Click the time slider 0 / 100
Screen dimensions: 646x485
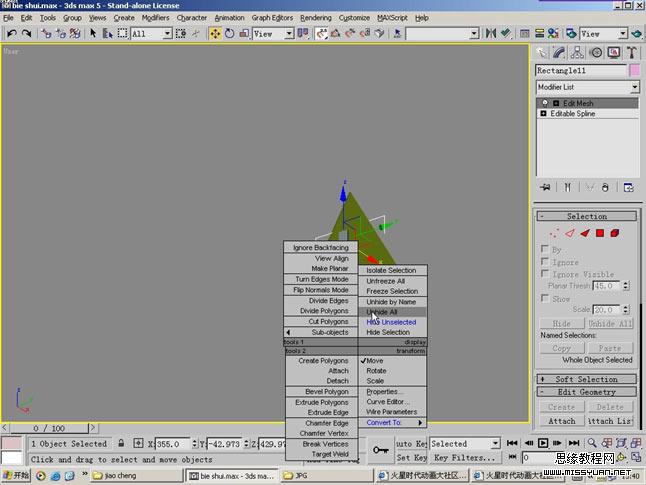click(x=49, y=428)
